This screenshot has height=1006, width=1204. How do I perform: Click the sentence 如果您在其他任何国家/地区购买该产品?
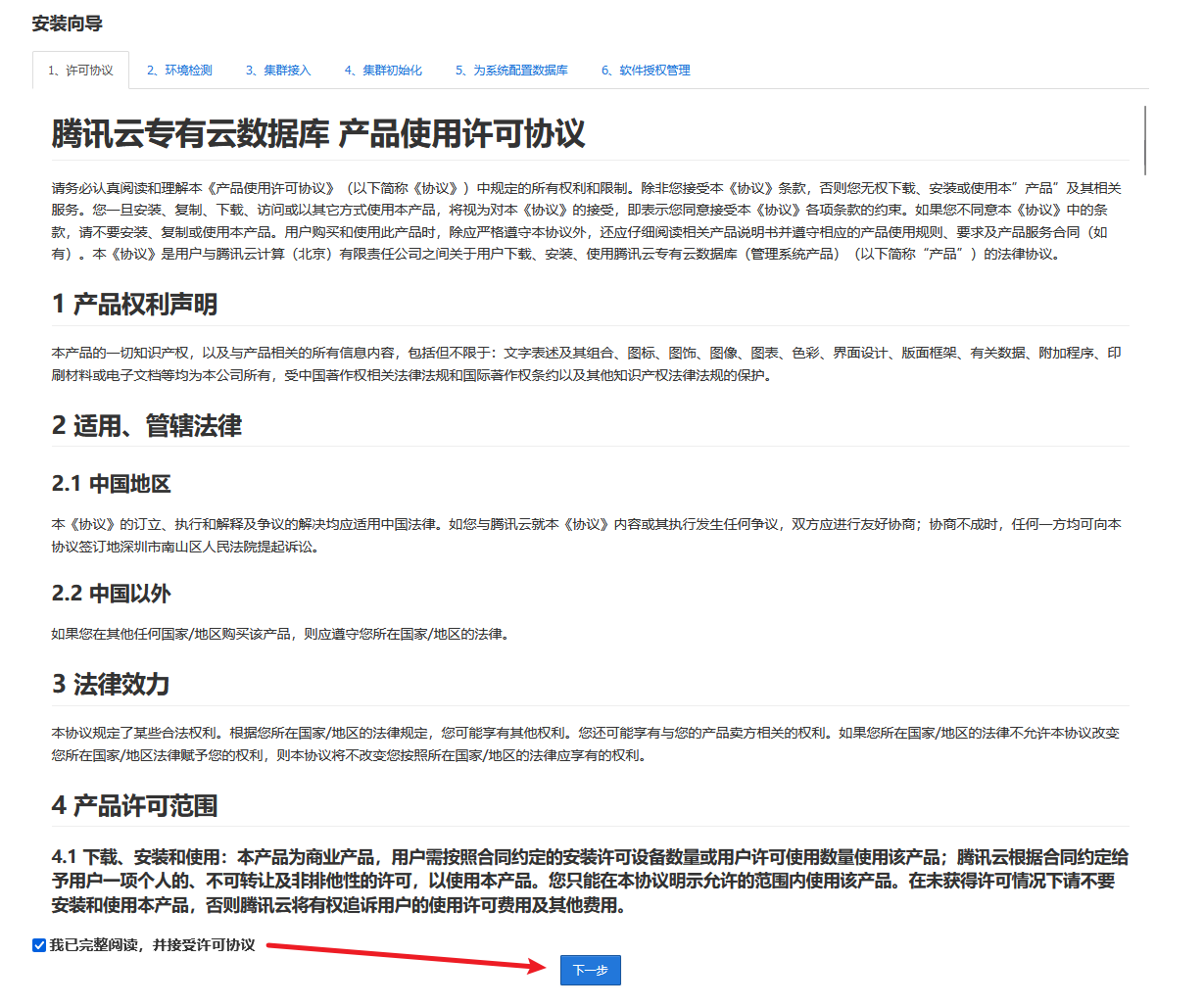coord(281,634)
